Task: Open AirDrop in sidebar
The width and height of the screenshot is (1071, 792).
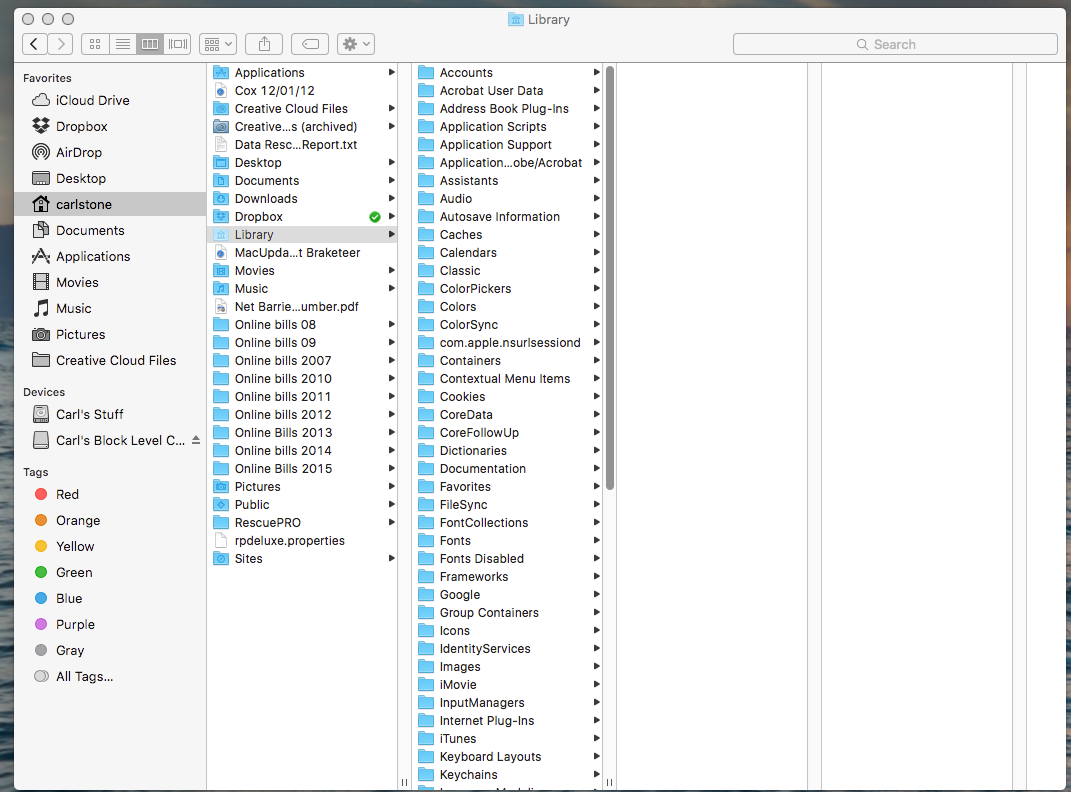Action: (110, 152)
